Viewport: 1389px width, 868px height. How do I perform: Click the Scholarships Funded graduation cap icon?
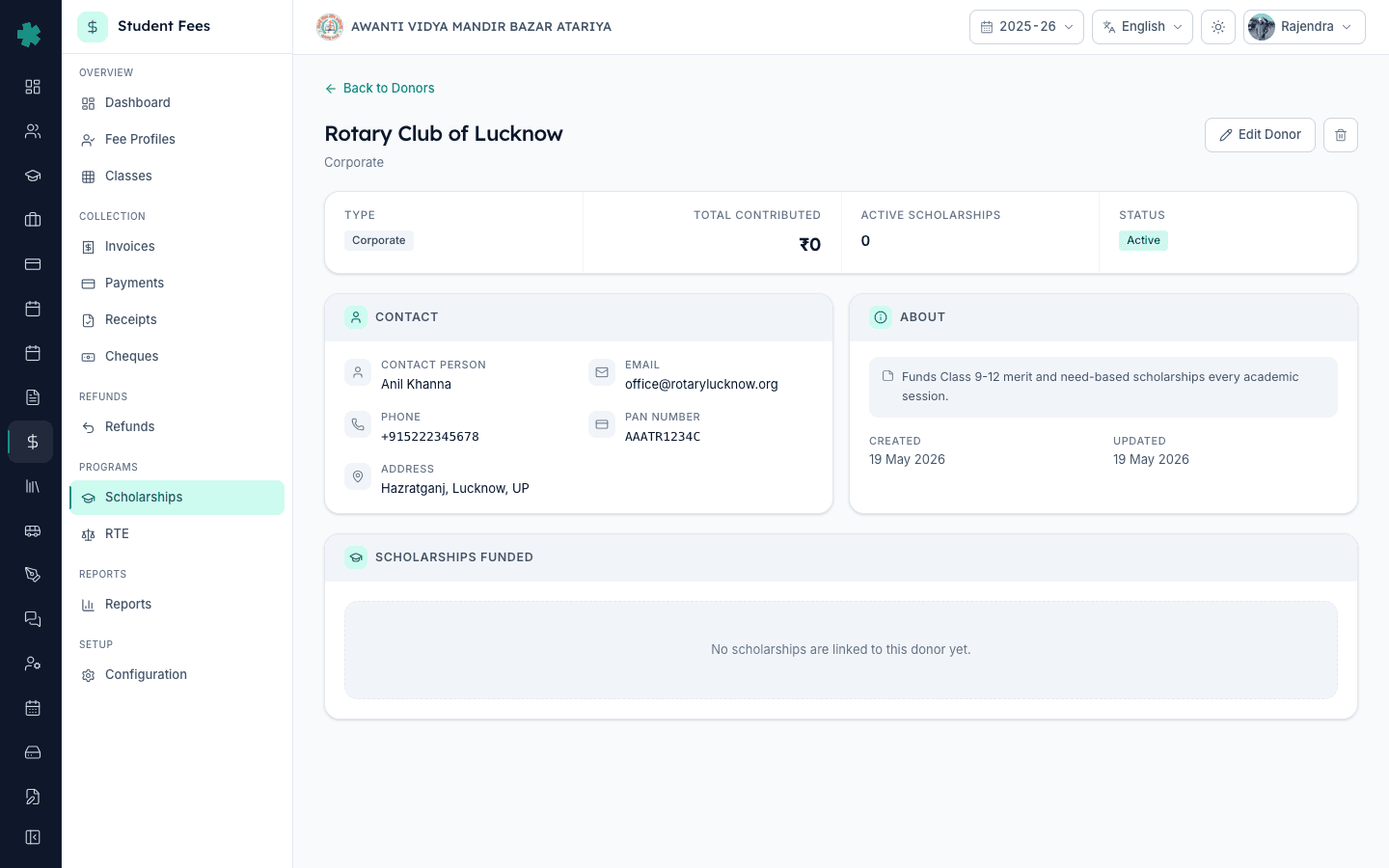coord(356,557)
